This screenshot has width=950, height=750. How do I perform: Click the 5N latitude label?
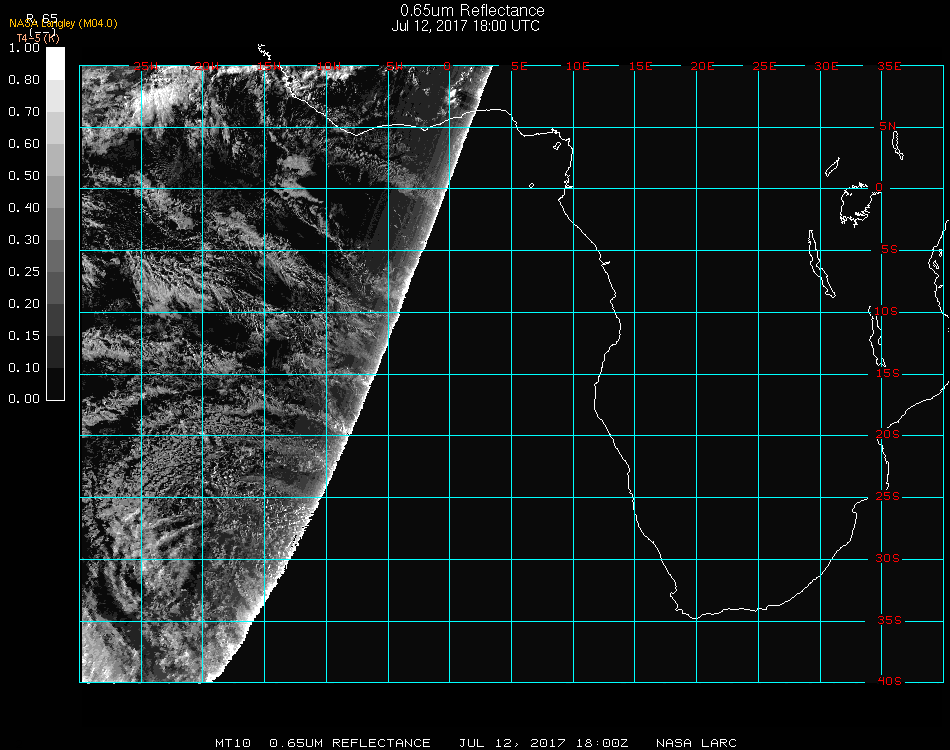888,126
